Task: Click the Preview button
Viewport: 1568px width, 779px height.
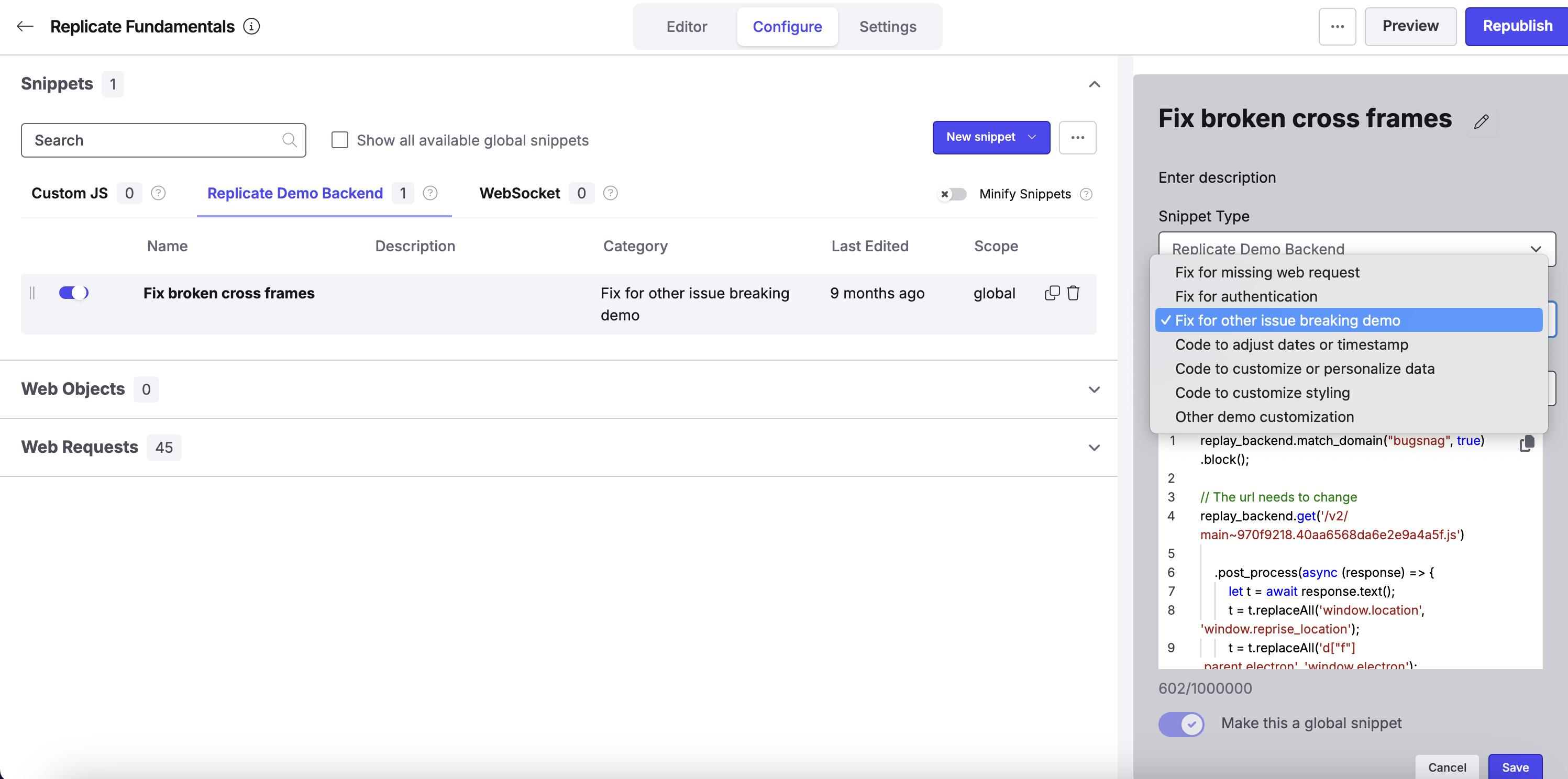Action: pos(1410,26)
